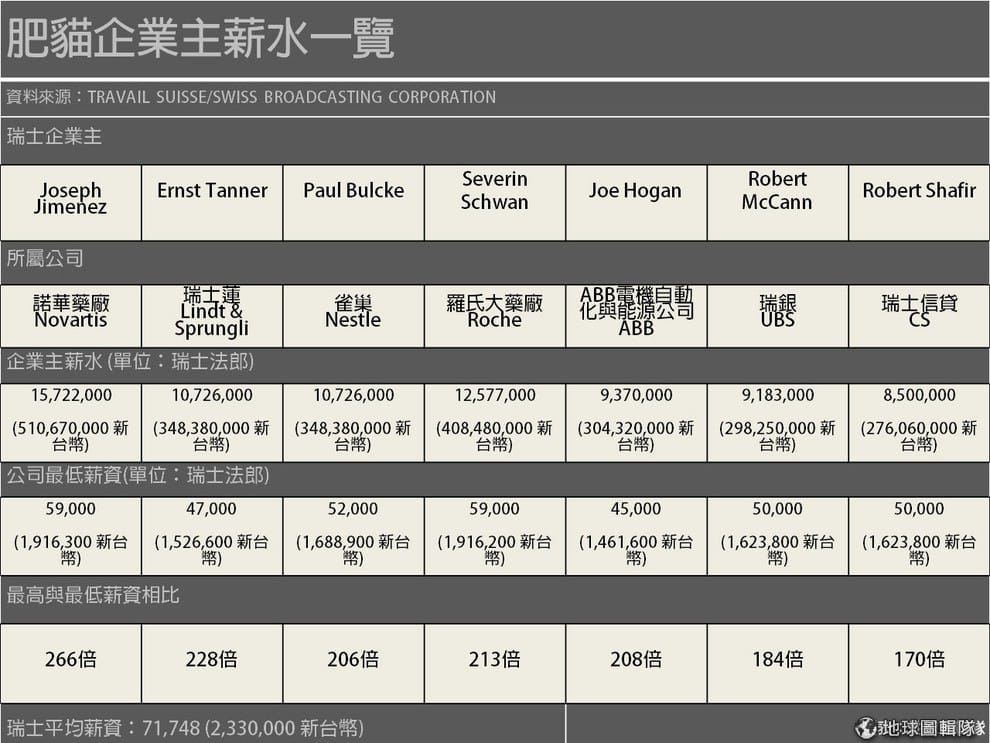This screenshot has height=743, width=990.
Task: Click the 最高與最低薪資相比 header
Action: point(93,595)
